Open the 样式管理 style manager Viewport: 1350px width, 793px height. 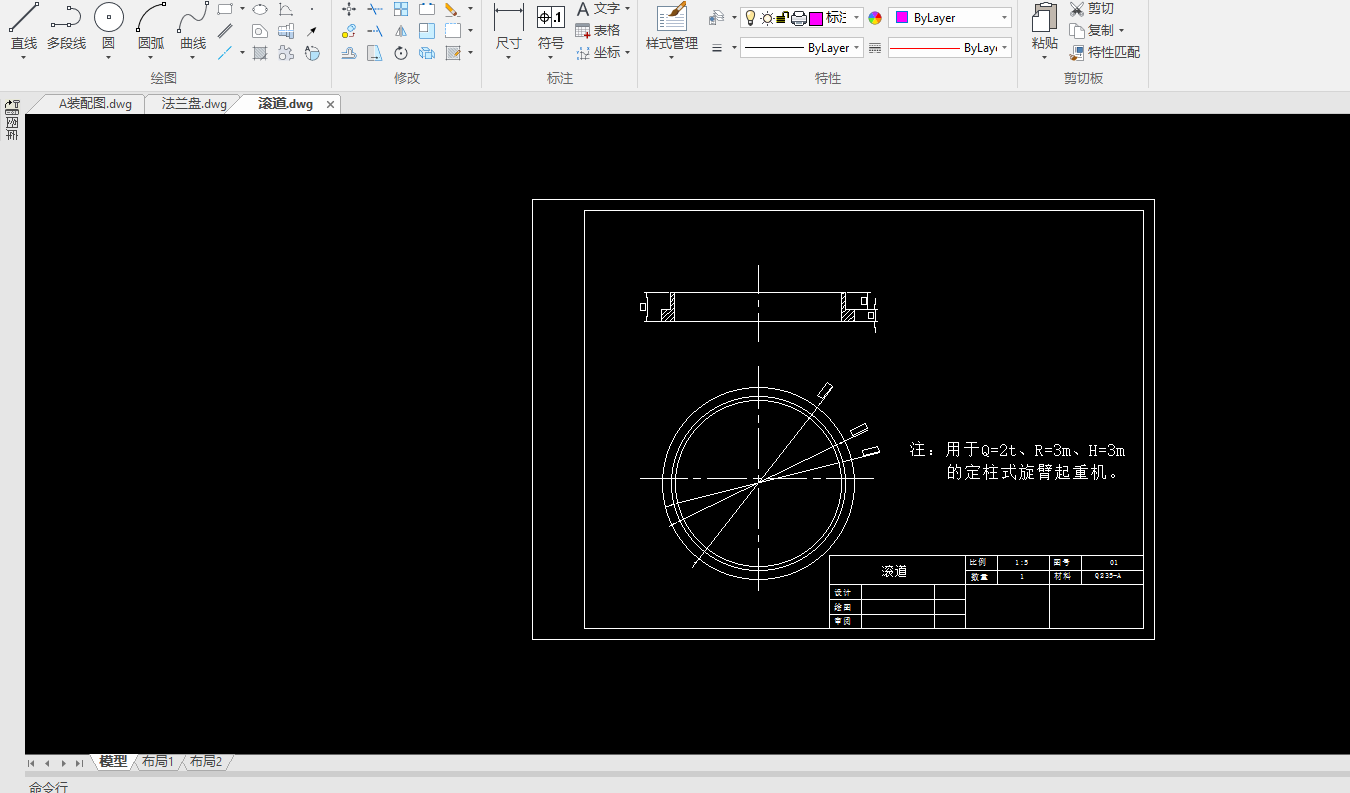pos(671,26)
